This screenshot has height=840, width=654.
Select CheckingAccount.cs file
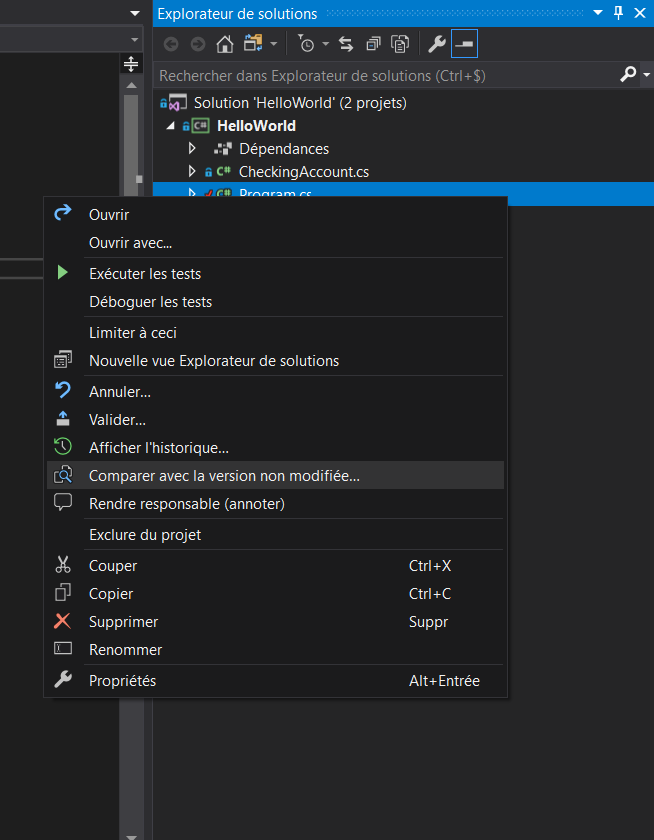304,172
